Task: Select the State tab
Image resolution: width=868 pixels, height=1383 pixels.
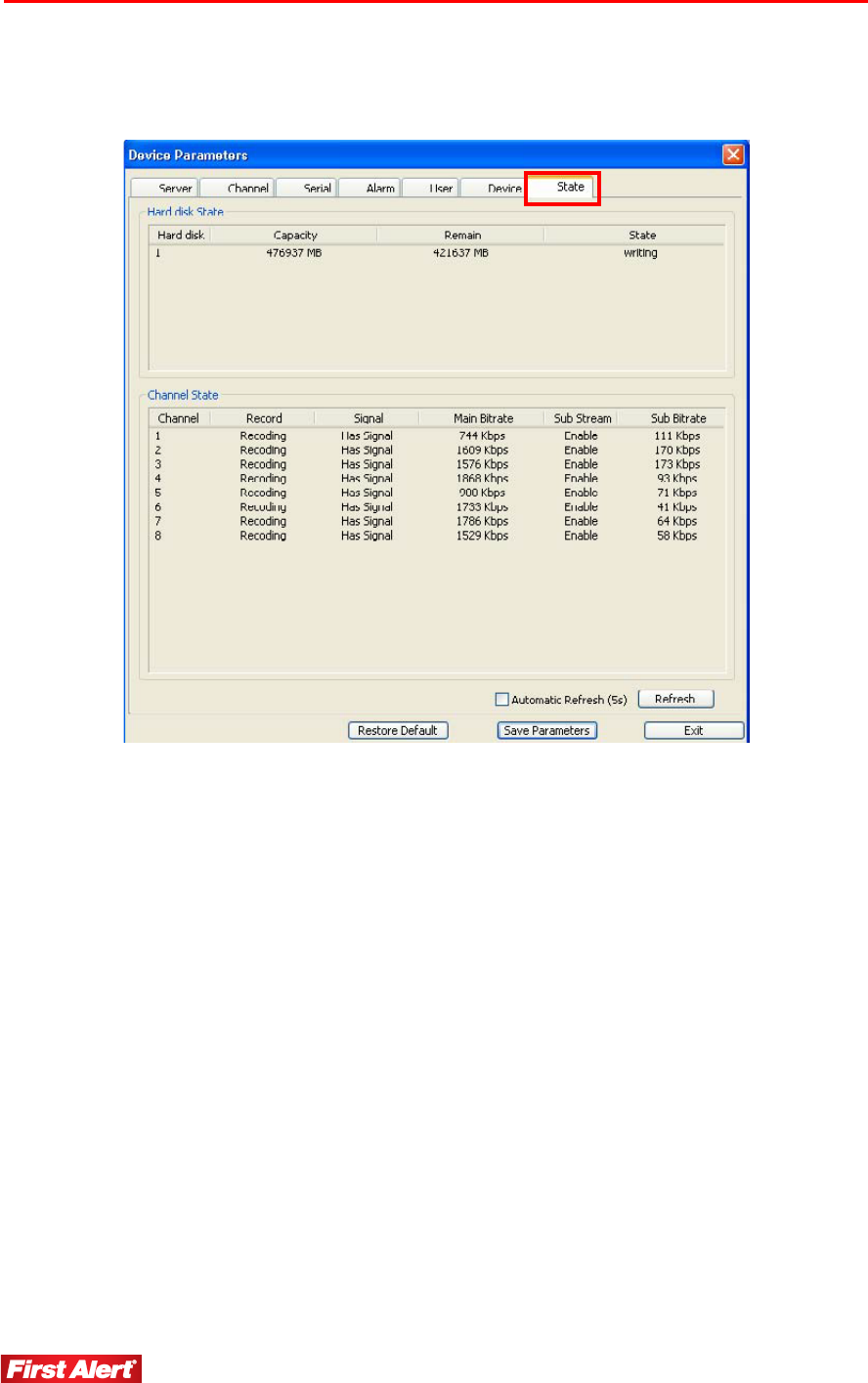Action: [x=562, y=187]
